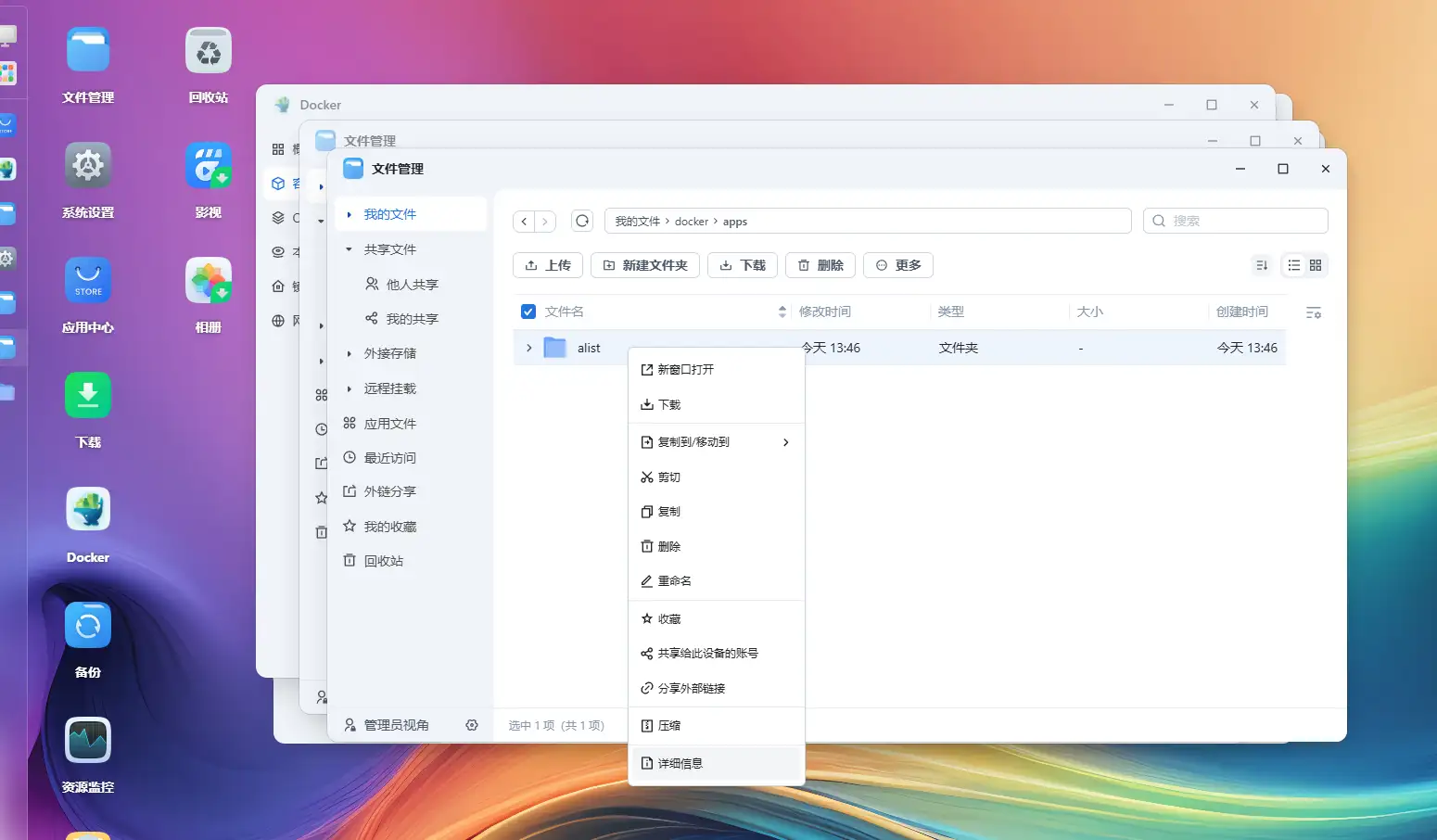Collapse the 共享文件 sidebar section
1437x840 pixels.
pyautogui.click(x=348, y=248)
